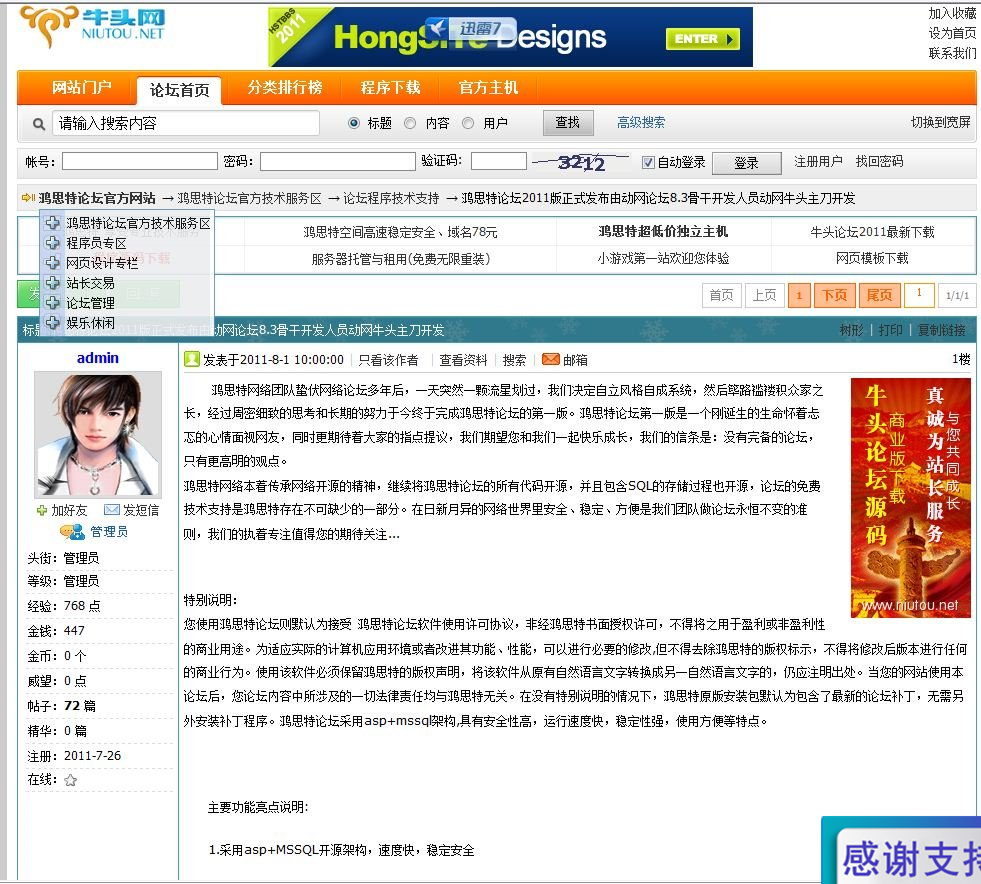Expand plus icon beside 鸿思特论坛官方技术服务区
The width and height of the screenshot is (981, 884).
click(x=53, y=223)
